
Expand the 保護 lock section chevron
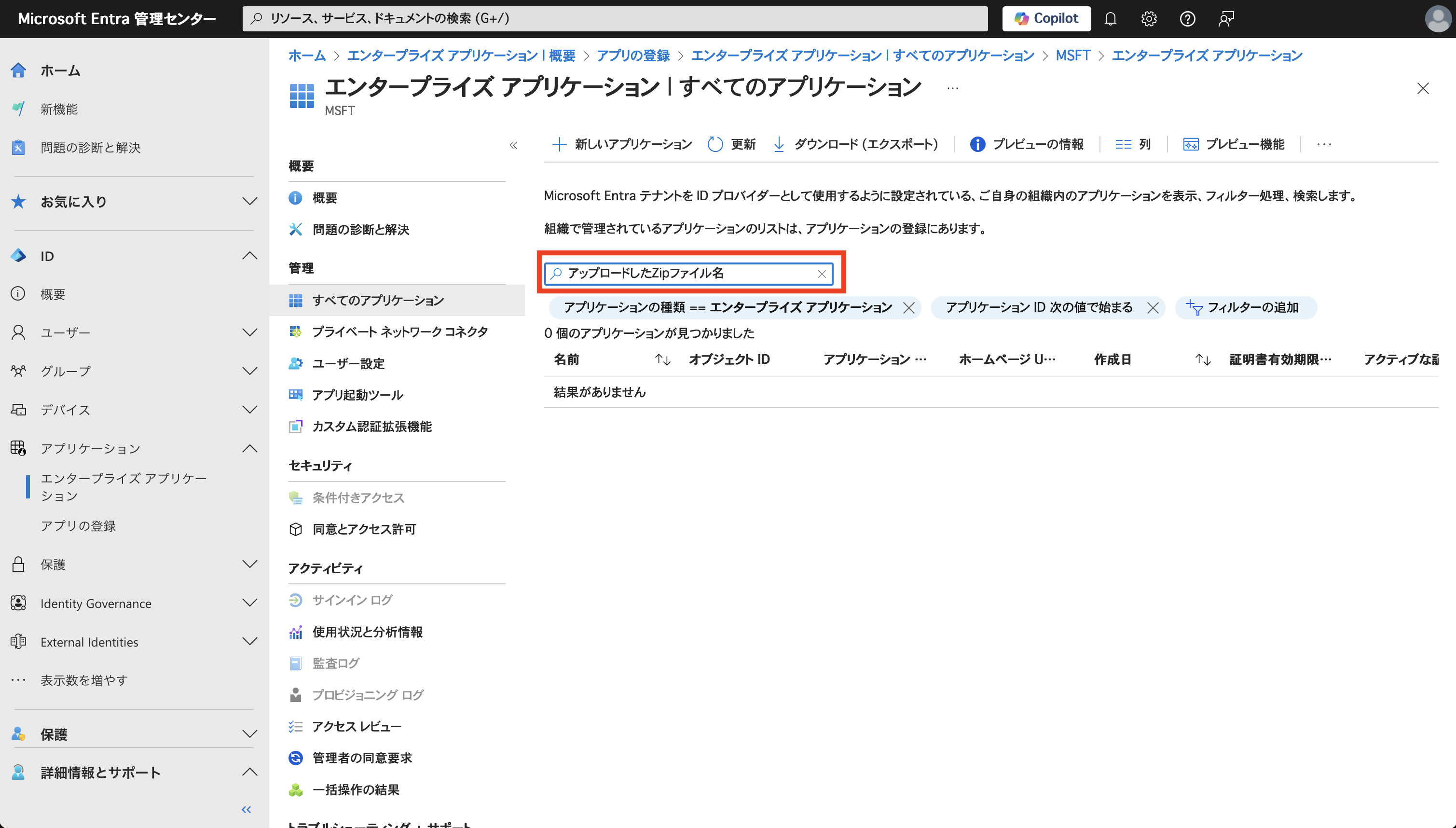tap(249, 564)
